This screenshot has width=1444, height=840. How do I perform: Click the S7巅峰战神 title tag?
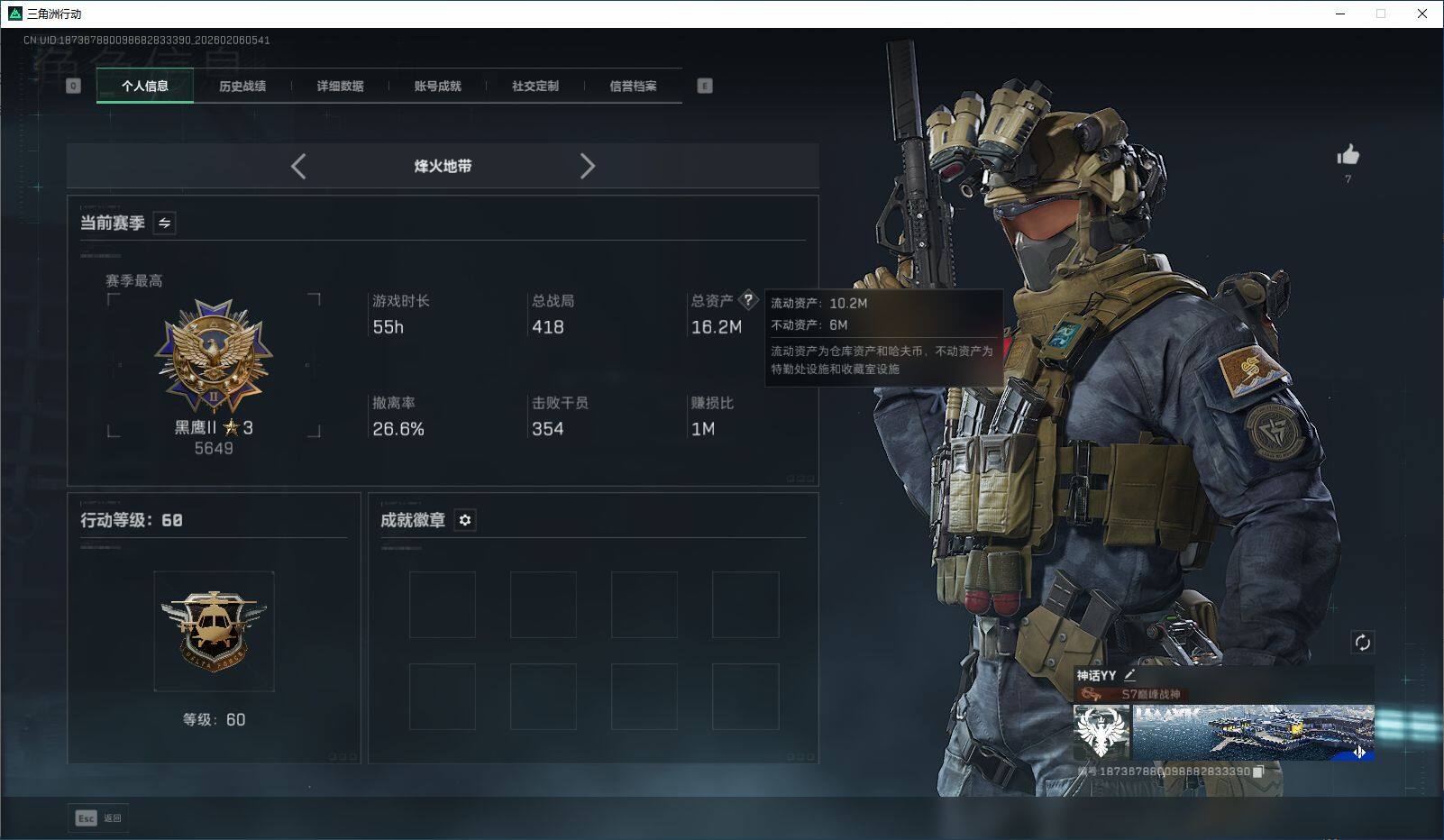[x=1135, y=694]
